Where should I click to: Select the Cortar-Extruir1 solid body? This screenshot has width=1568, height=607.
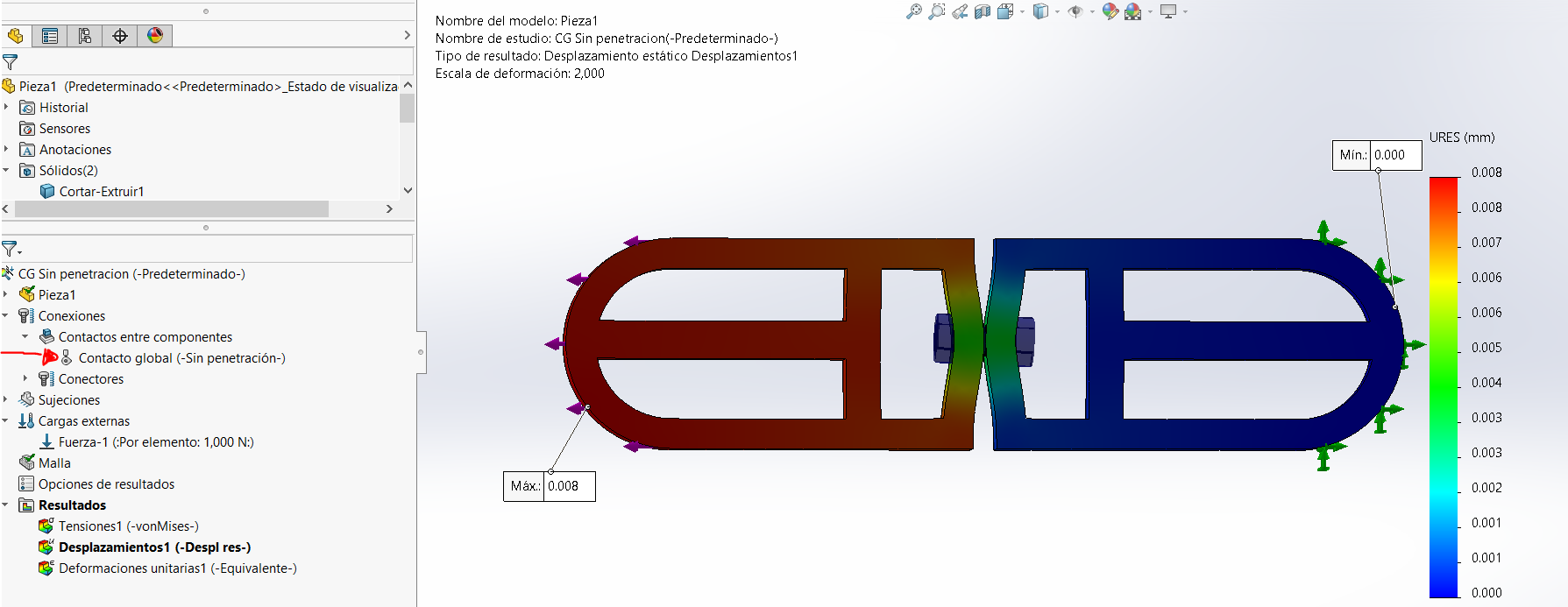[x=92, y=192]
